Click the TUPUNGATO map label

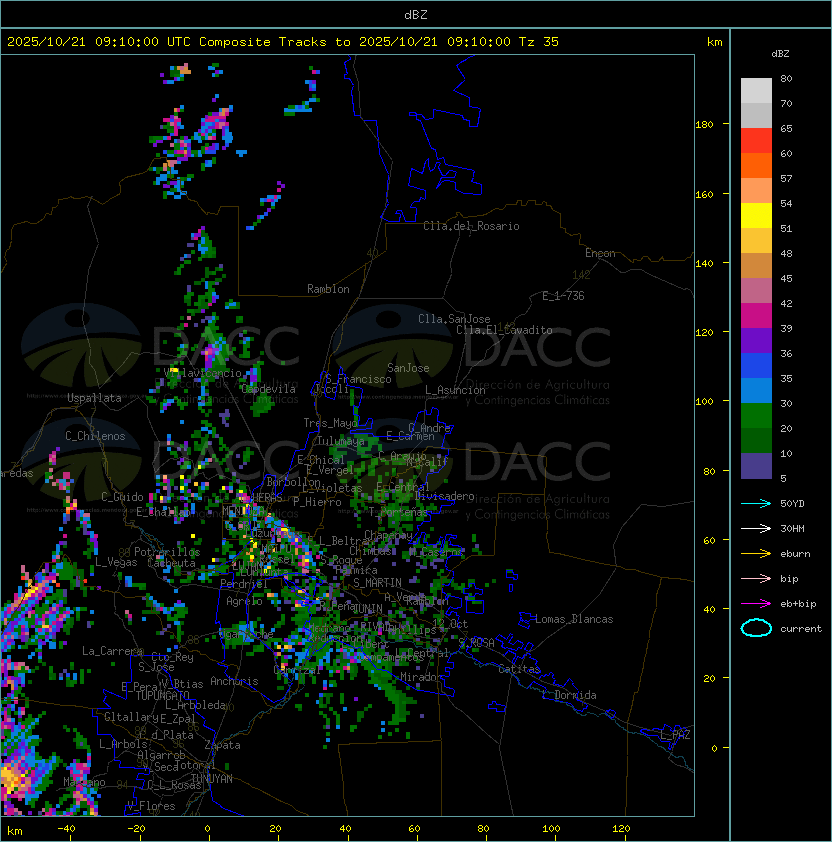(163, 696)
